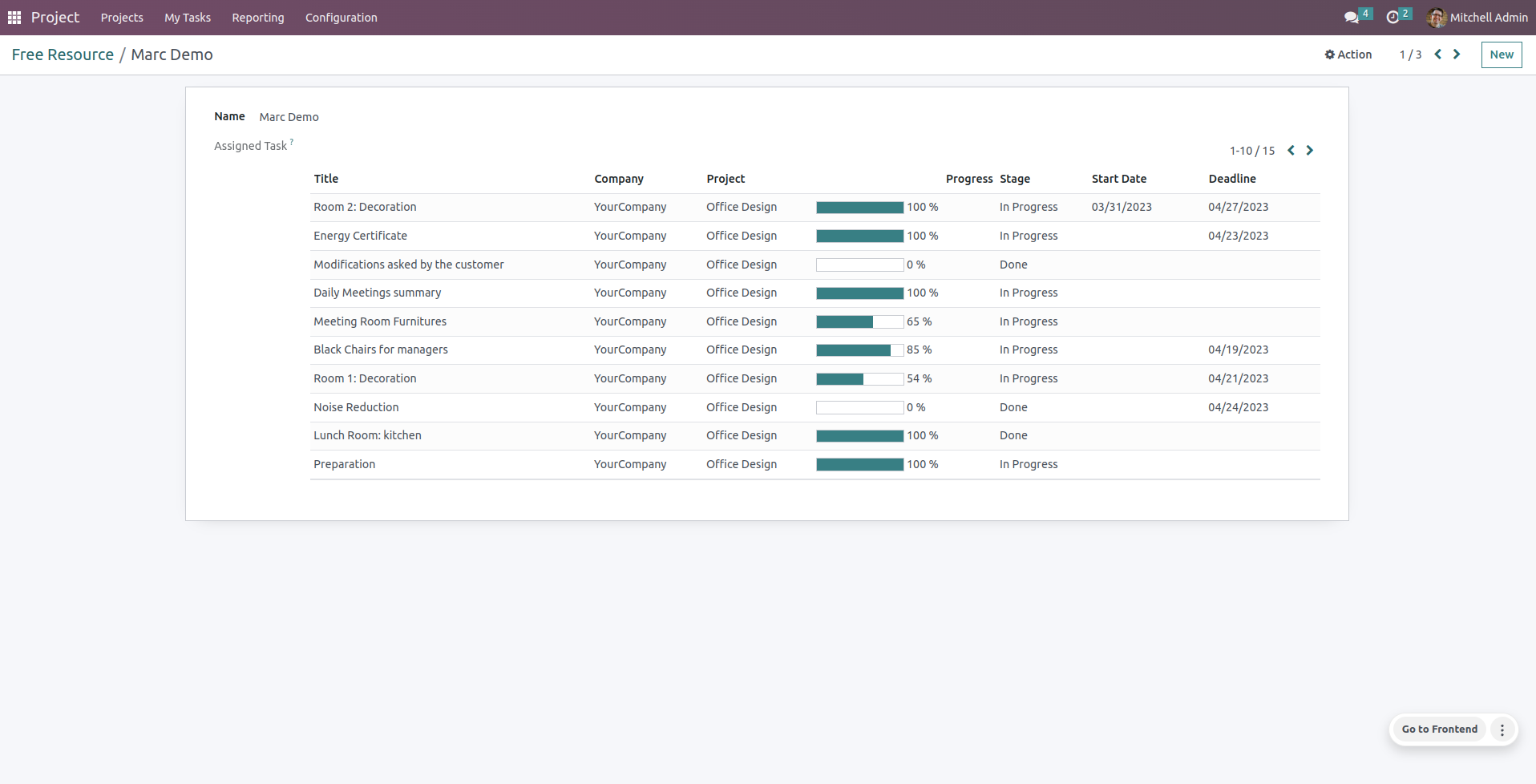Click the New button

click(1501, 55)
